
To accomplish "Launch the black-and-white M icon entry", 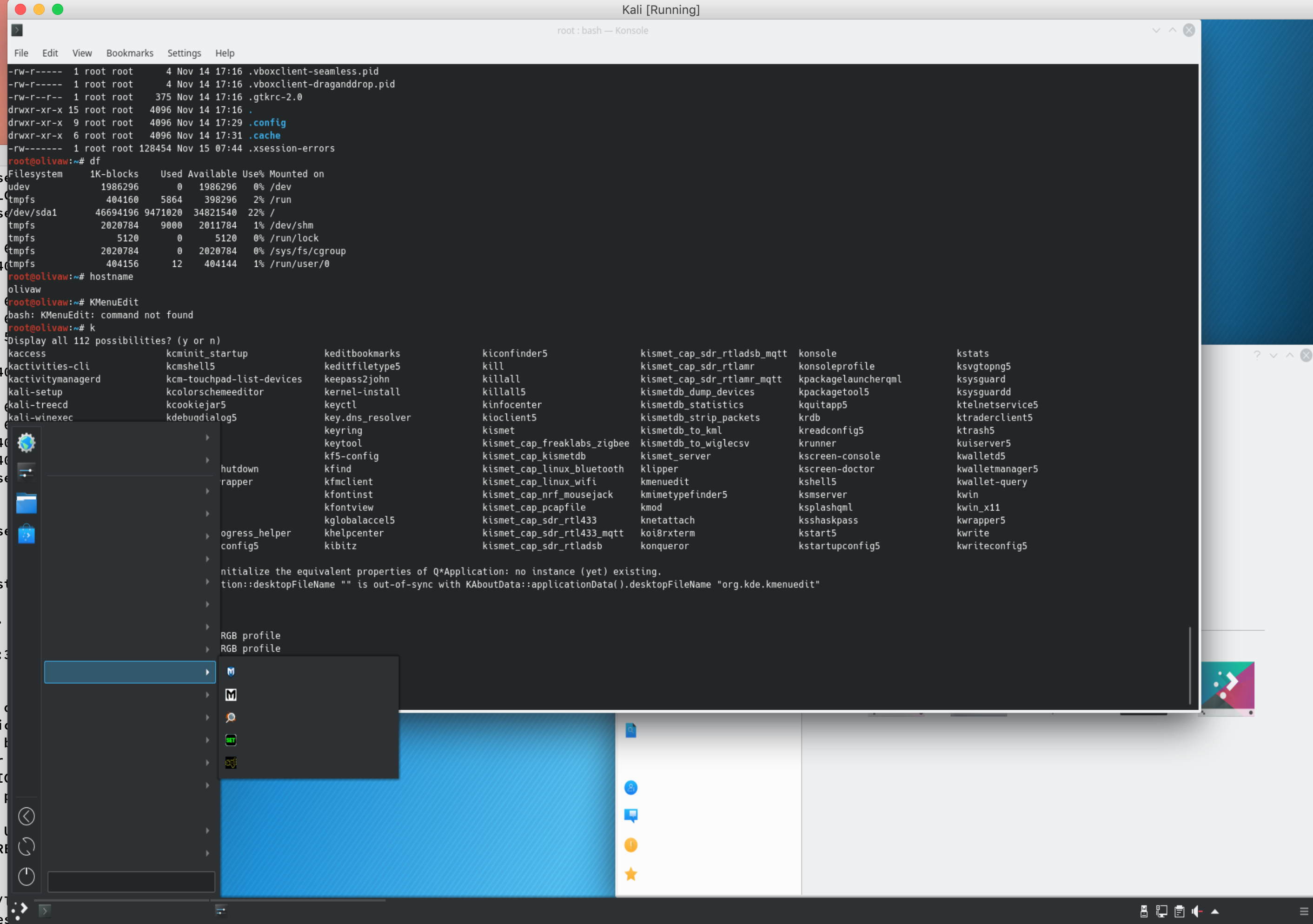I will pyautogui.click(x=231, y=694).
